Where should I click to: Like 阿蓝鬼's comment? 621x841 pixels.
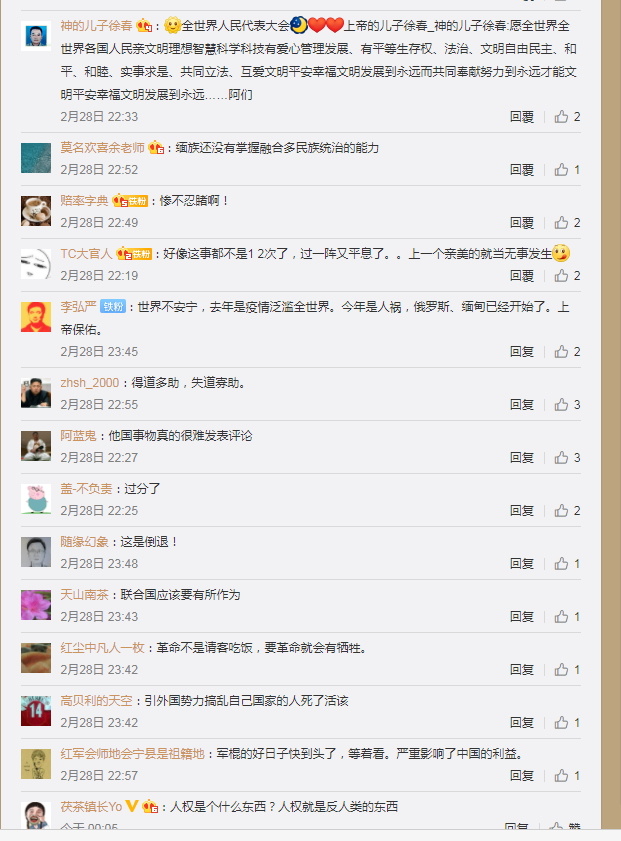click(x=561, y=458)
